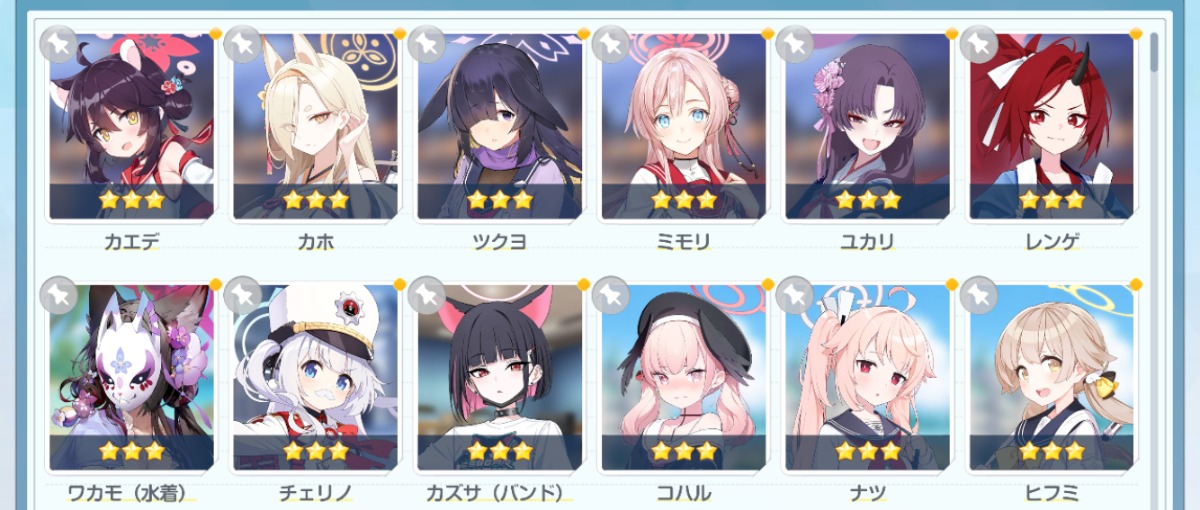Click pin icon on カズサ（バンド） portrait
Image resolution: width=1200 pixels, height=510 pixels.
[426, 295]
